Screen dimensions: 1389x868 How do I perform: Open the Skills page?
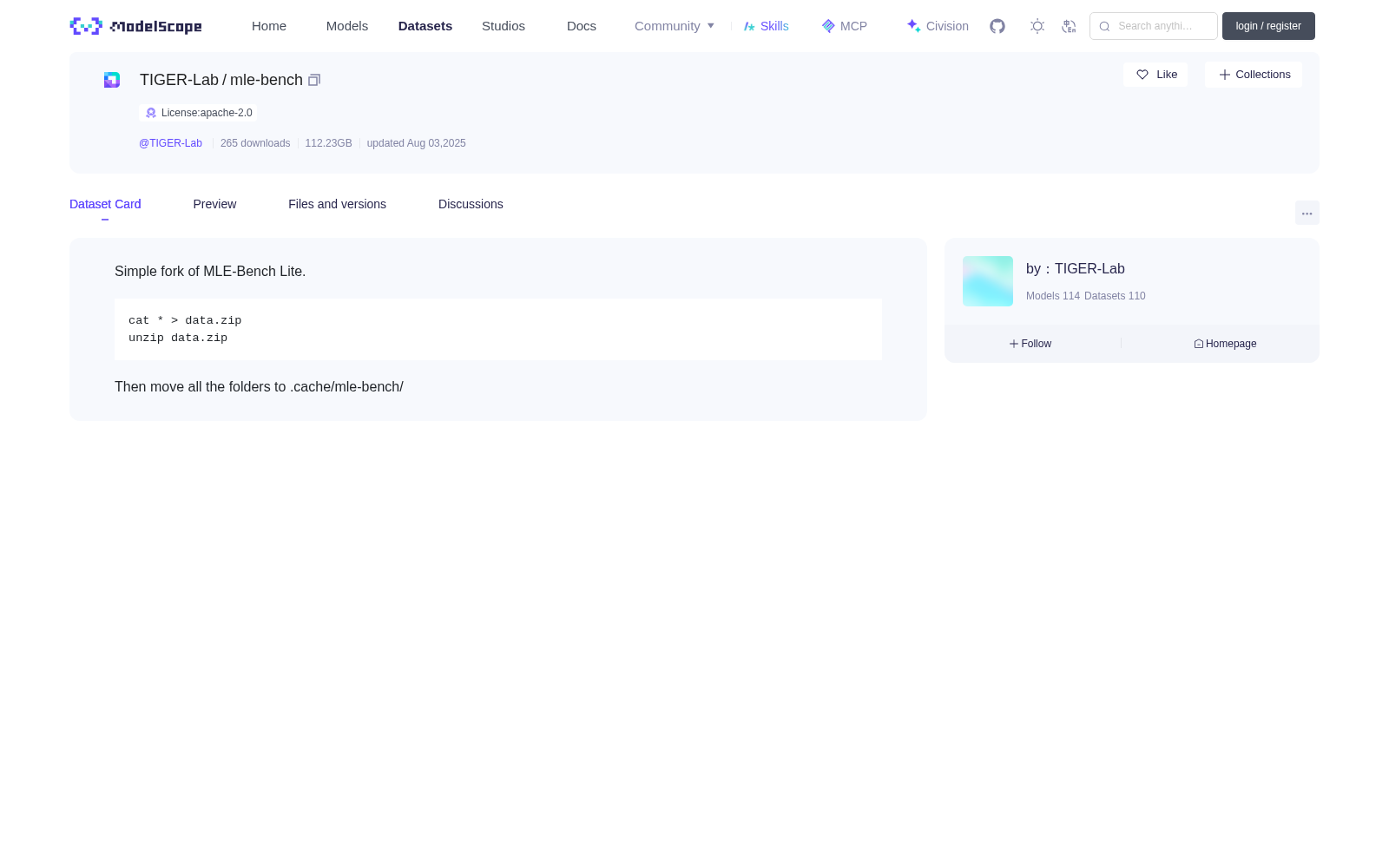pyautogui.click(x=767, y=26)
